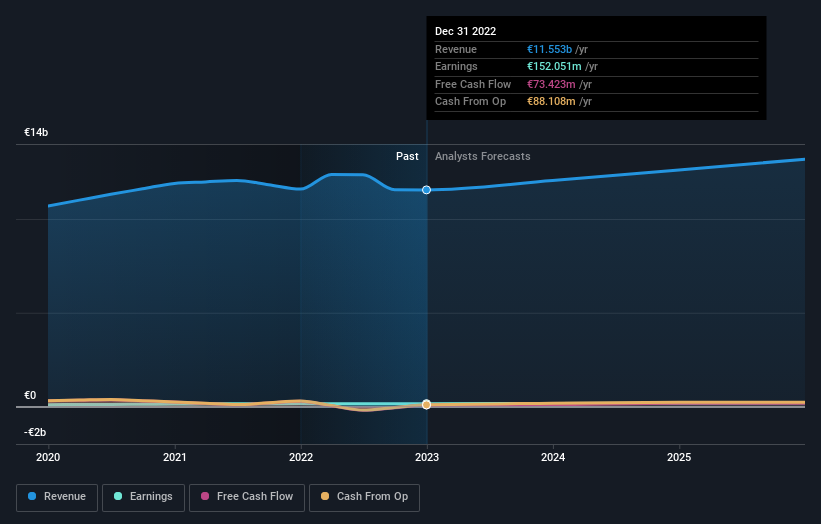Image resolution: width=821 pixels, height=524 pixels.
Task: Toggle the Revenue legend button
Action: tap(57, 497)
